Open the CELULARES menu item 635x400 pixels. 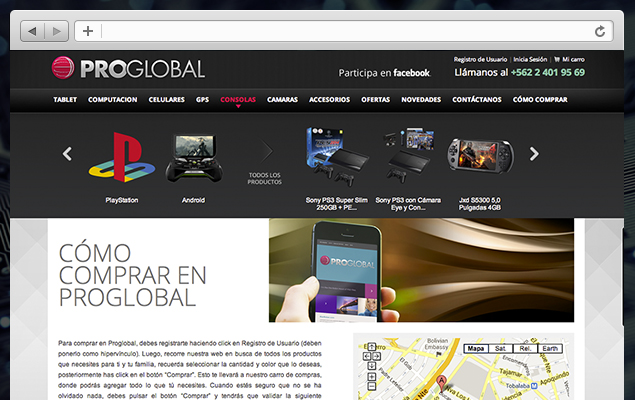[166, 100]
